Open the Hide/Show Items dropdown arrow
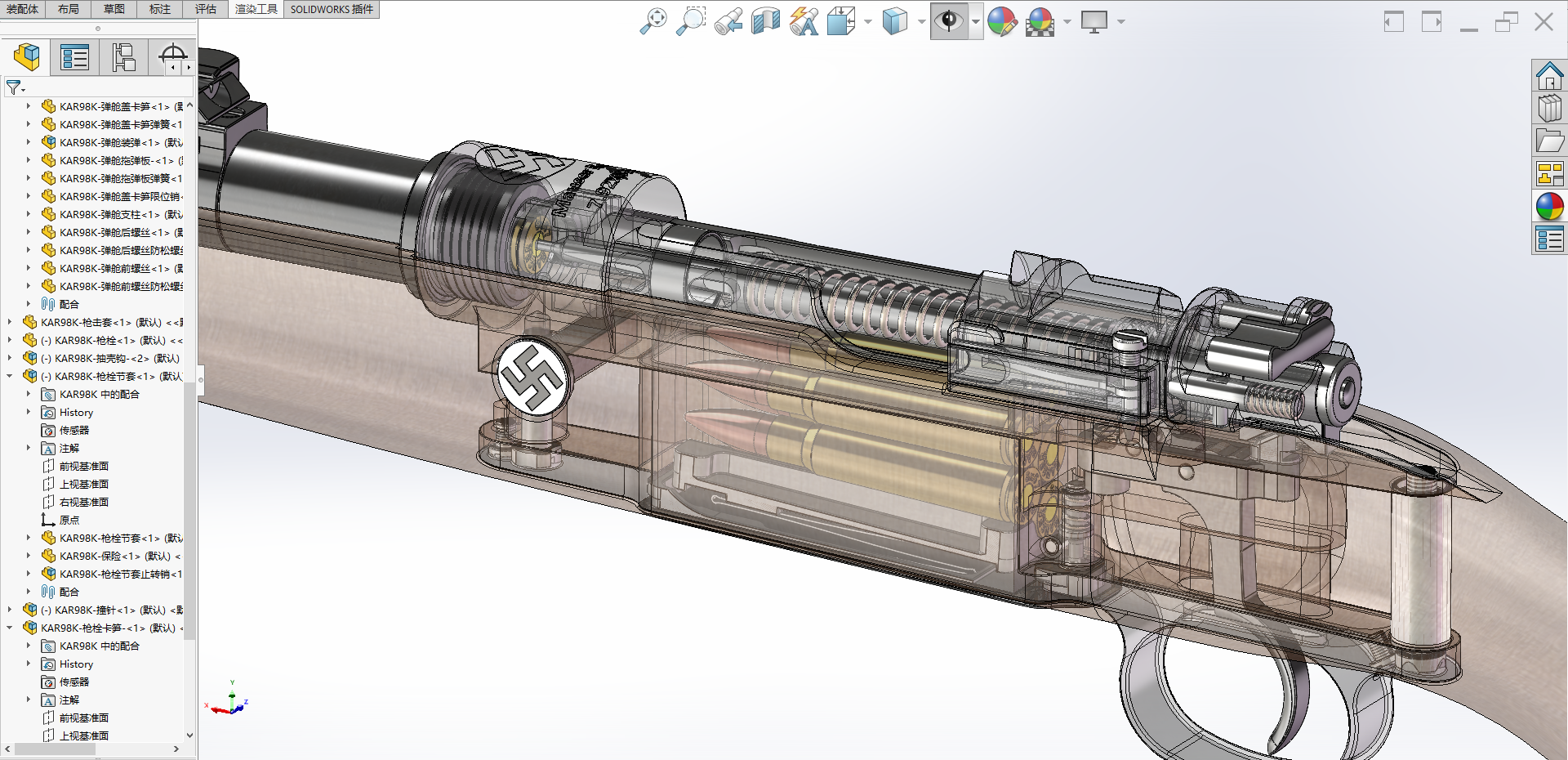 click(975, 22)
